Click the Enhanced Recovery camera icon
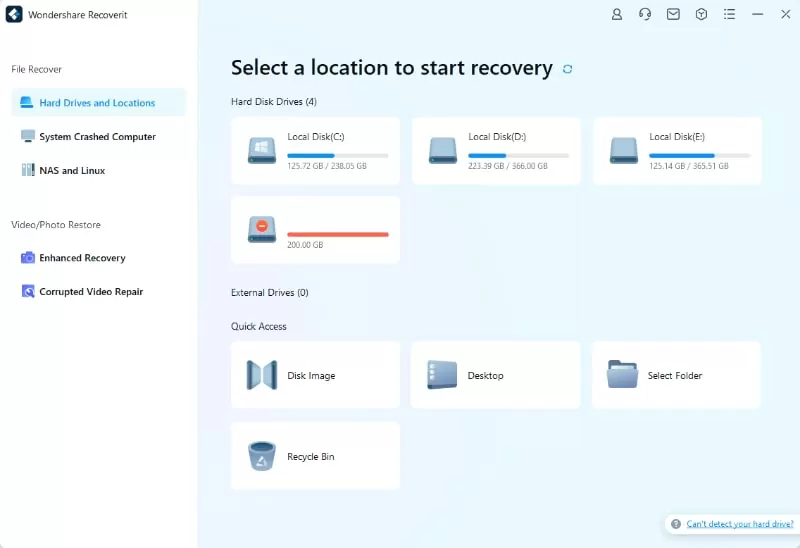Image resolution: width=800 pixels, height=548 pixels. coord(28,257)
